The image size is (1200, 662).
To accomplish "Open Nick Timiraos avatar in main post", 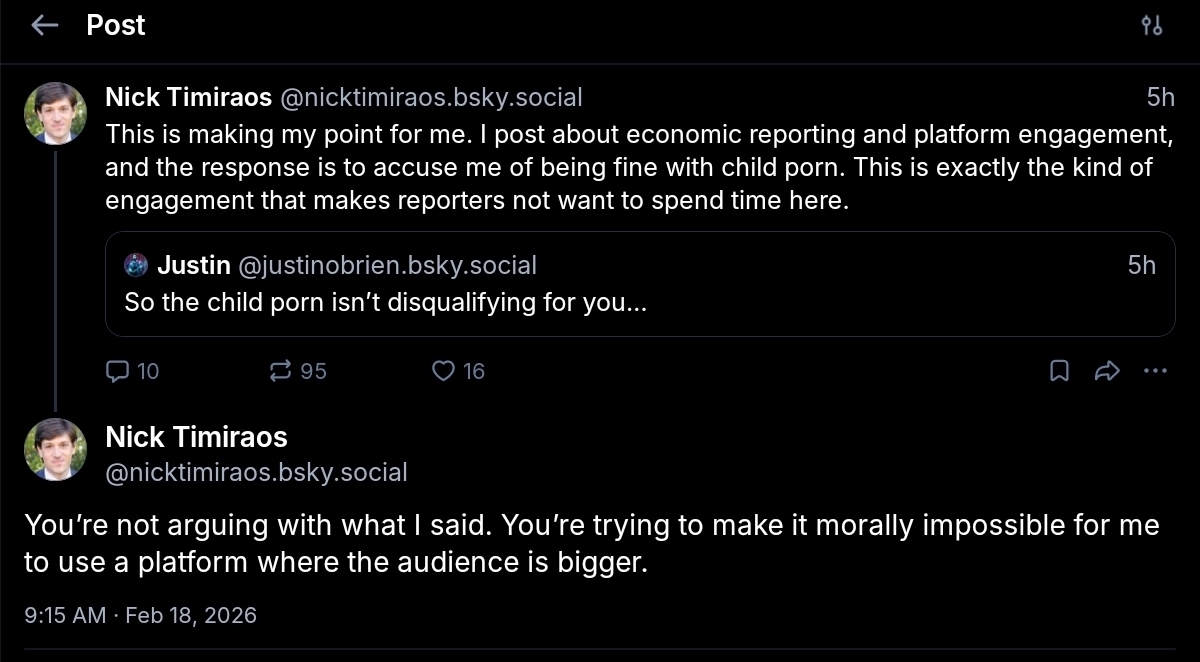I will 55,449.
